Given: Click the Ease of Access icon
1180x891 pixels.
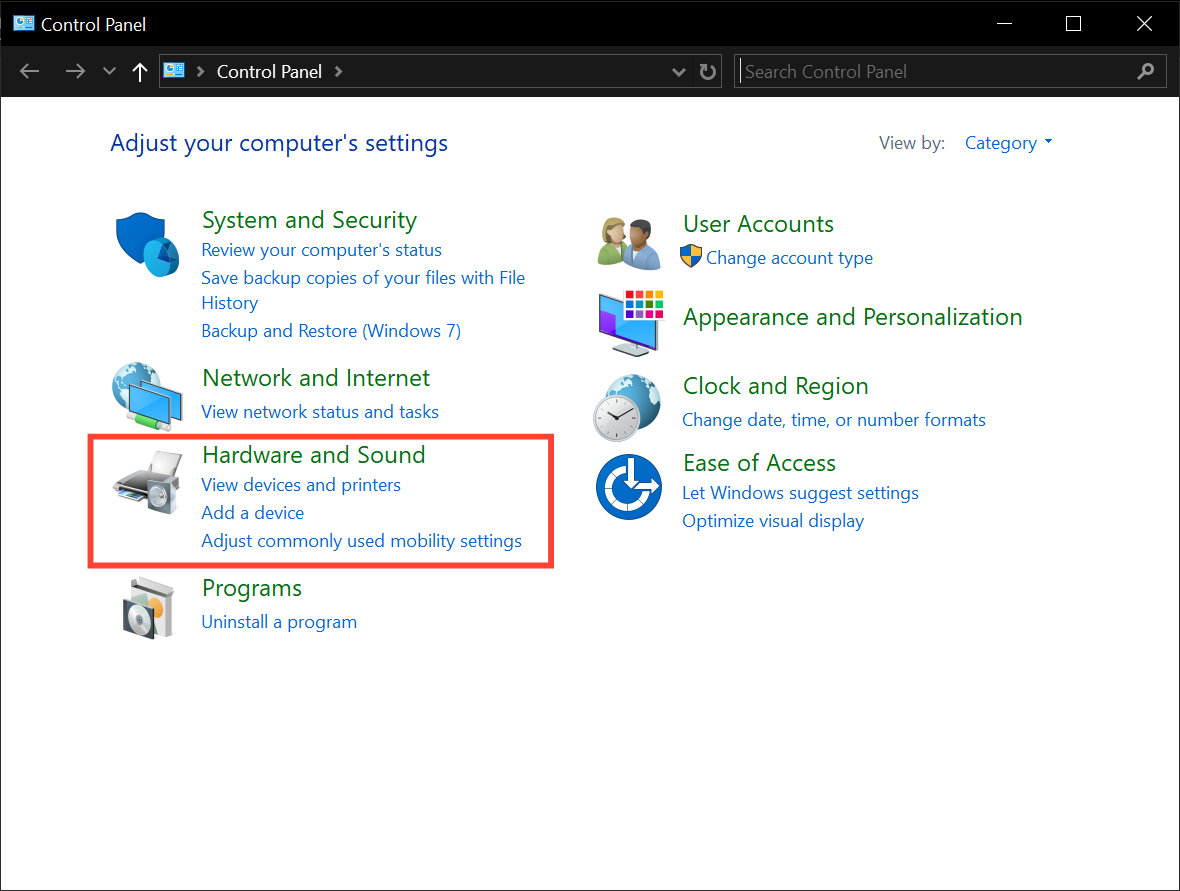Looking at the screenshot, I should (628, 487).
